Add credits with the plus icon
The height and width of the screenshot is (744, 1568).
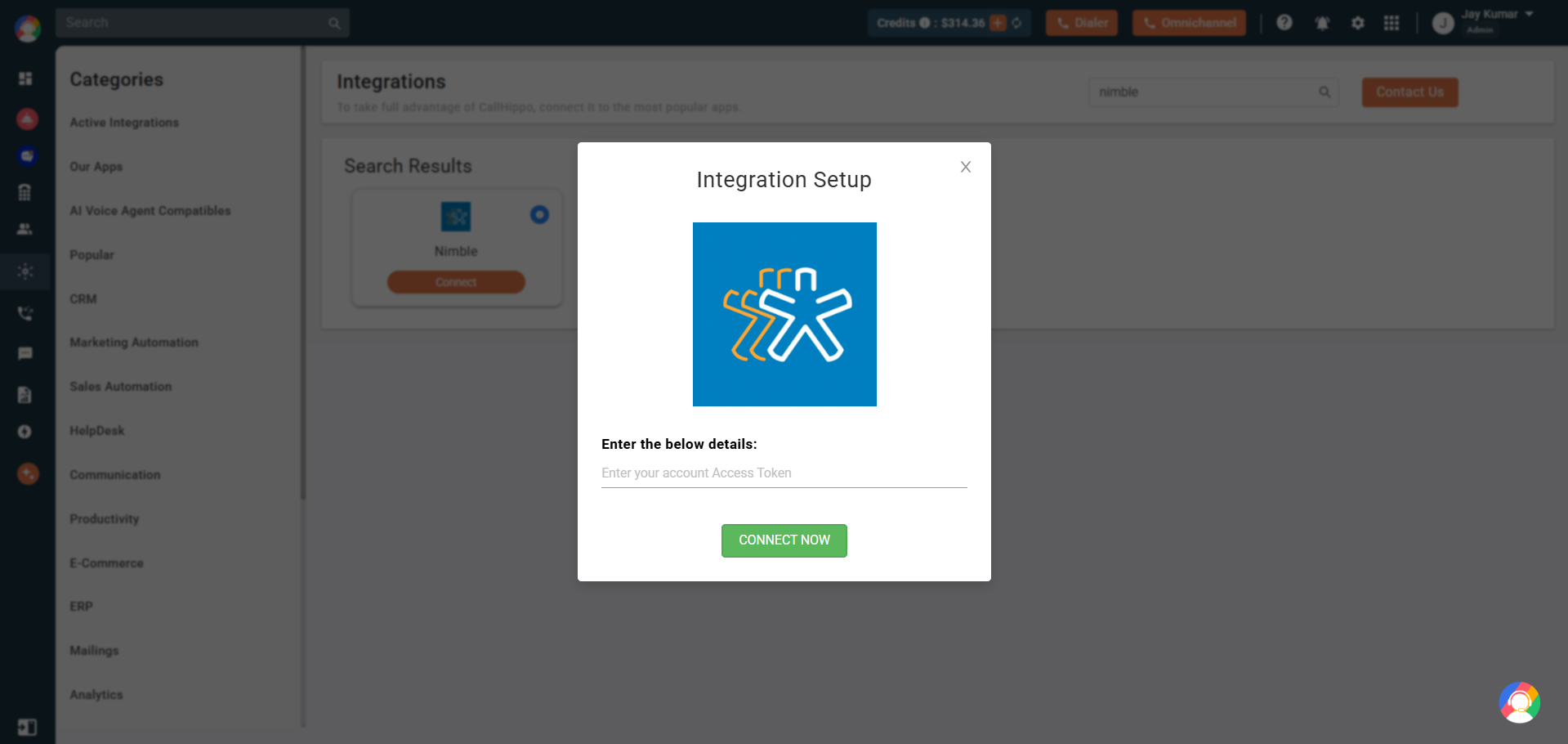point(998,23)
